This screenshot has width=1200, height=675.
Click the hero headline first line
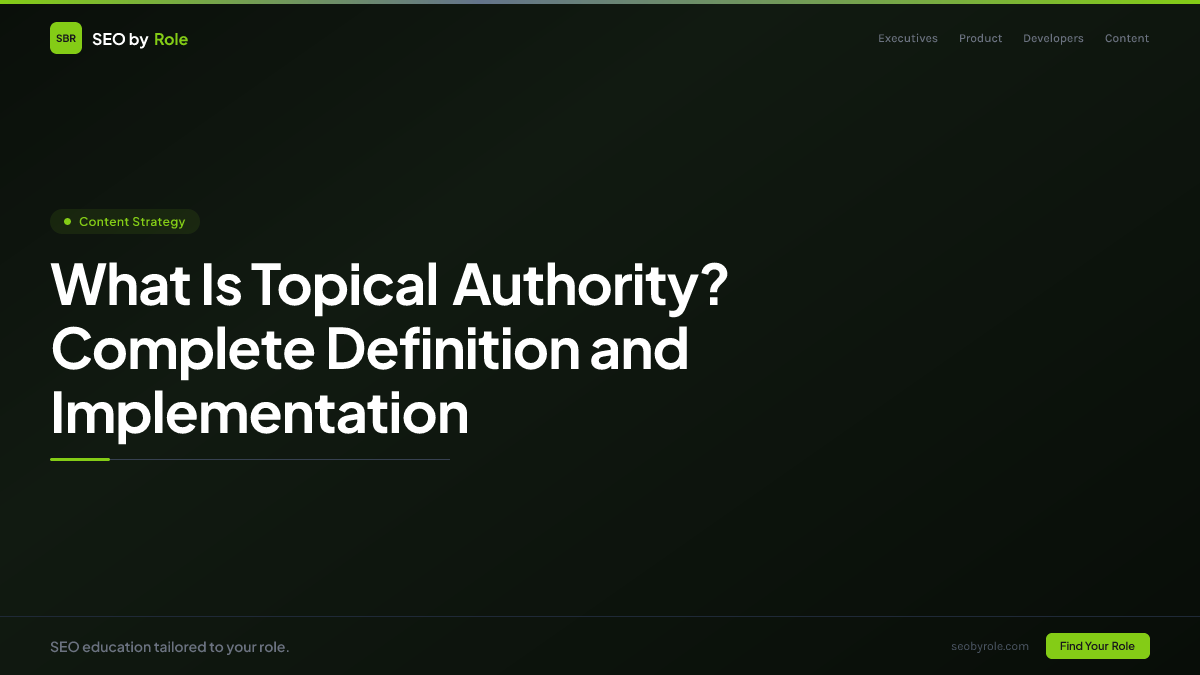pos(388,286)
